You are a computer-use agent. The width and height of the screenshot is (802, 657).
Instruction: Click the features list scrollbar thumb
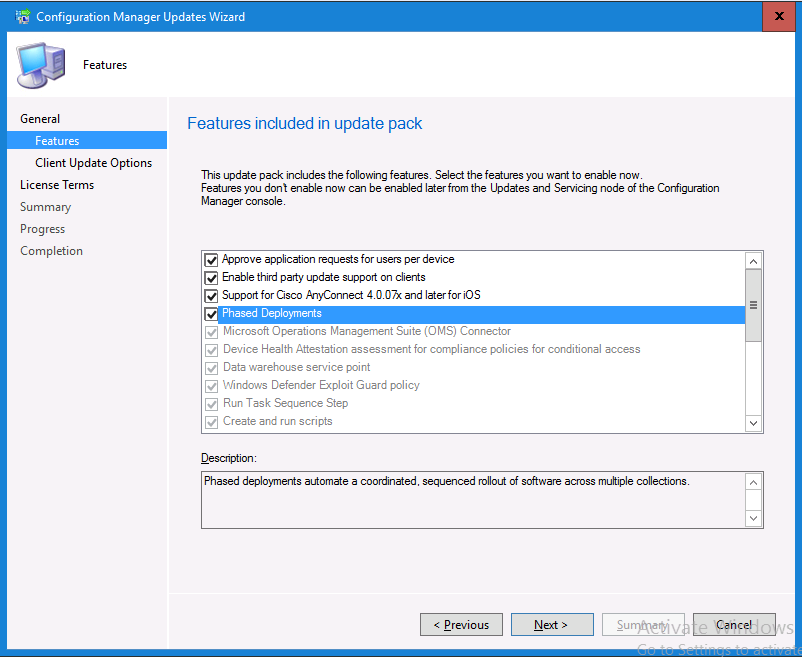point(753,305)
